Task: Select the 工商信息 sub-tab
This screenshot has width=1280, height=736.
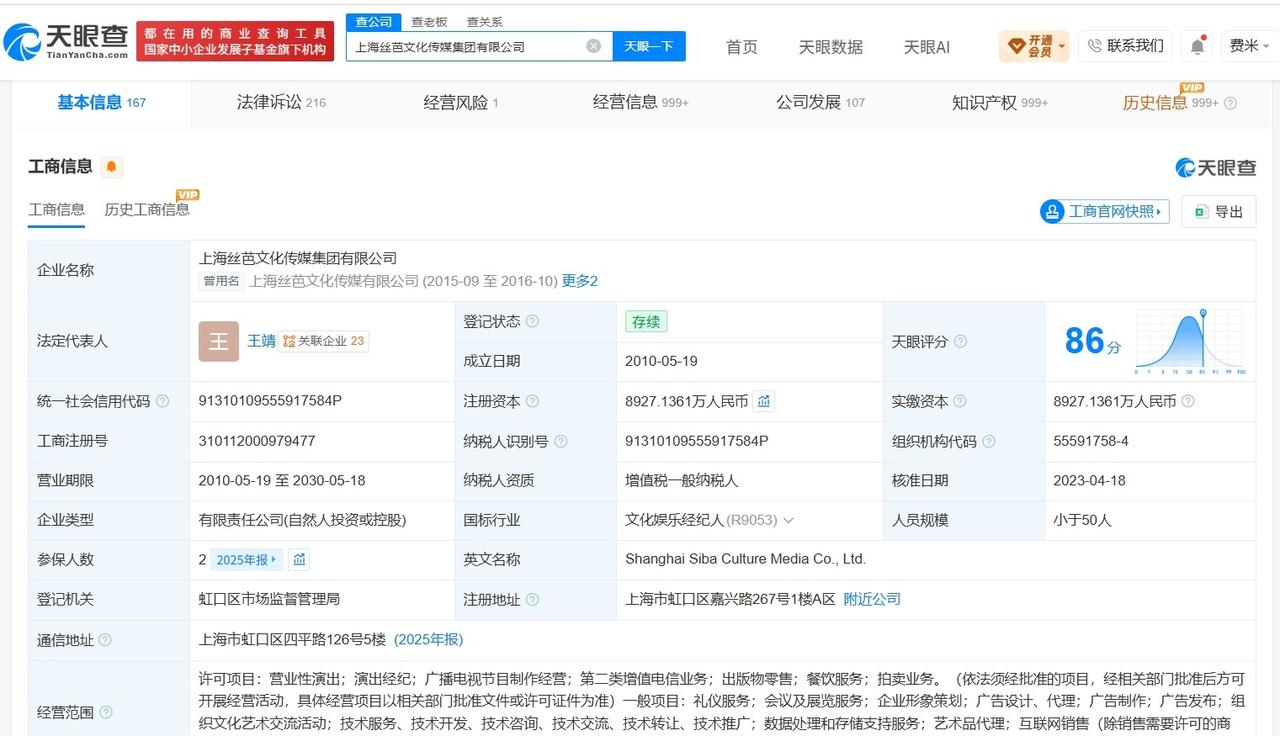Action: [57, 209]
